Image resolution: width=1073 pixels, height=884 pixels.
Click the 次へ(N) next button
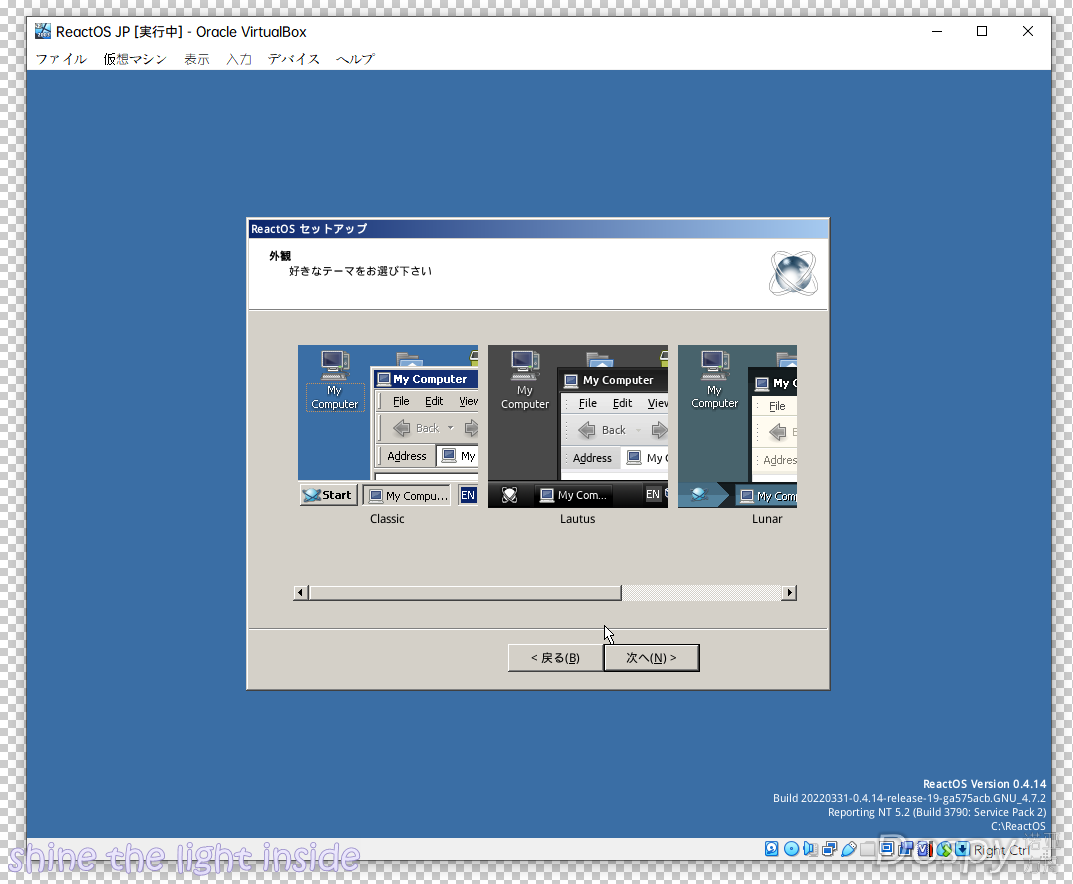pyautogui.click(x=651, y=658)
